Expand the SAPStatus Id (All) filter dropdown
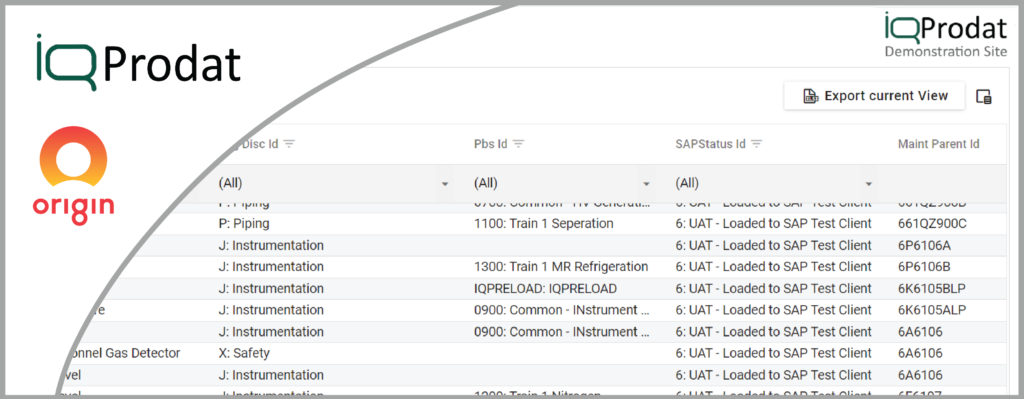This screenshot has height=399, width=1024. coord(869,184)
